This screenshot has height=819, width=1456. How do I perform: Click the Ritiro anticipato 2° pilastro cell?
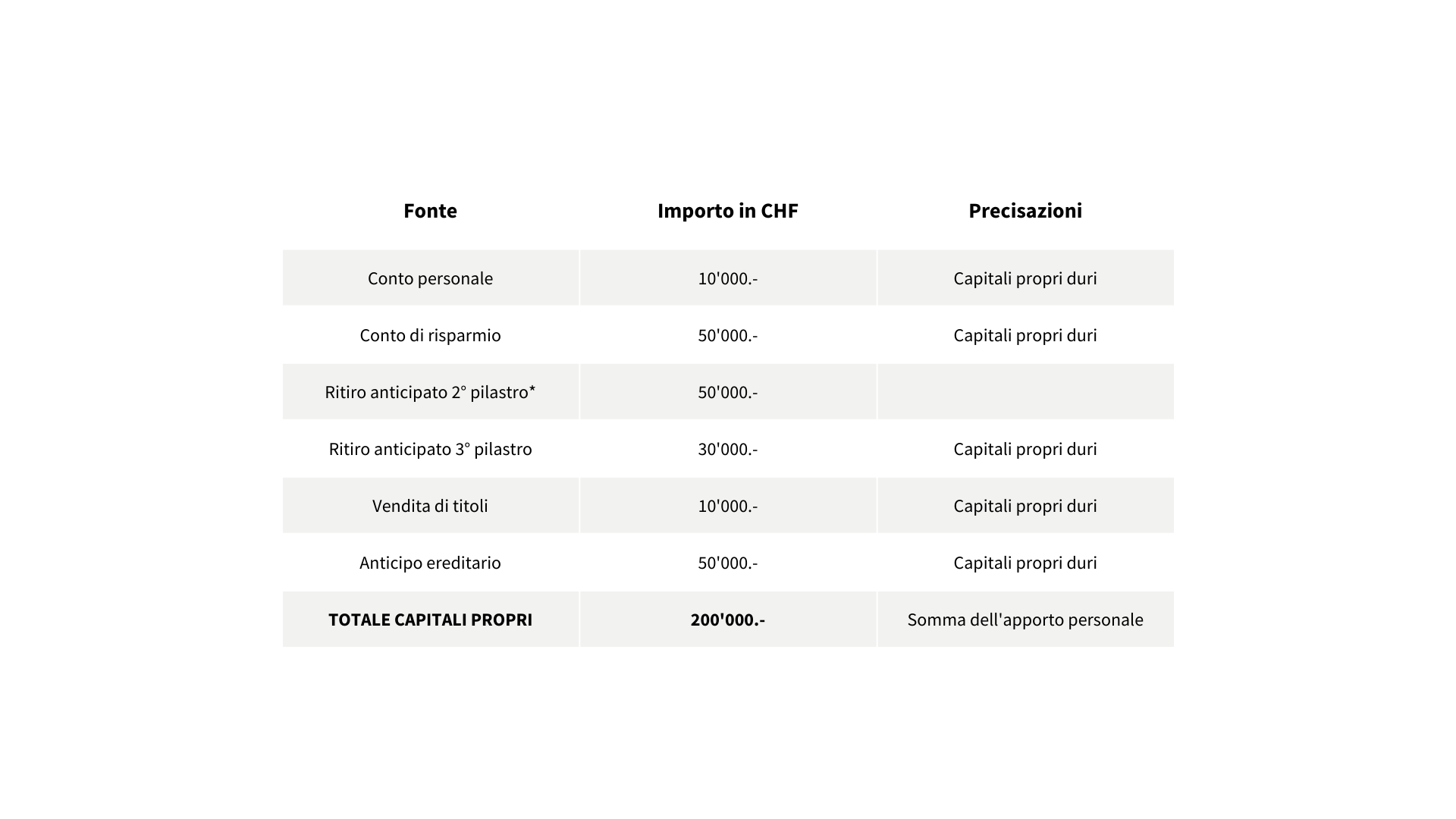(430, 392)
